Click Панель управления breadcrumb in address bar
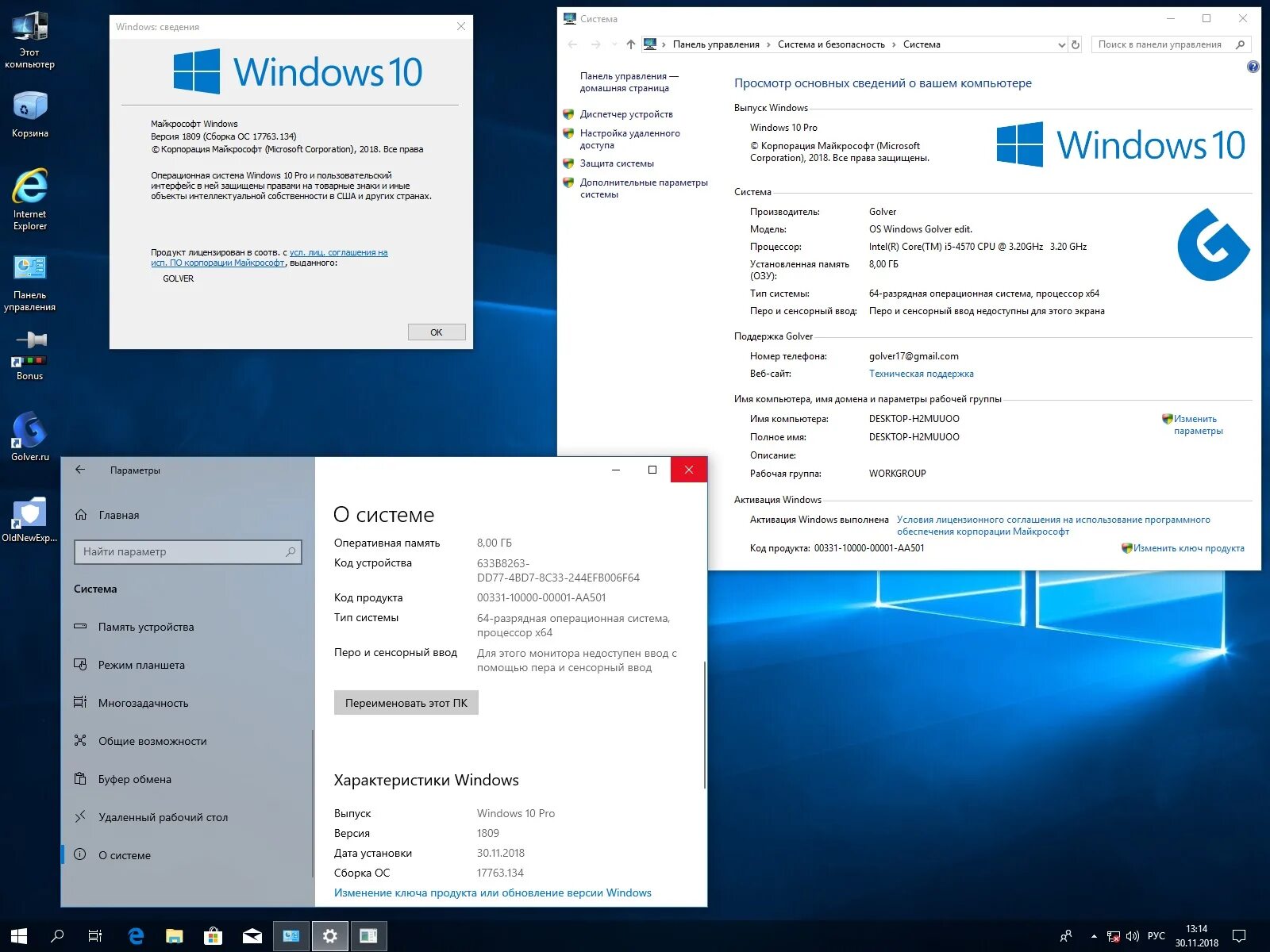1270x952 pixels. (x=716, y=44)
